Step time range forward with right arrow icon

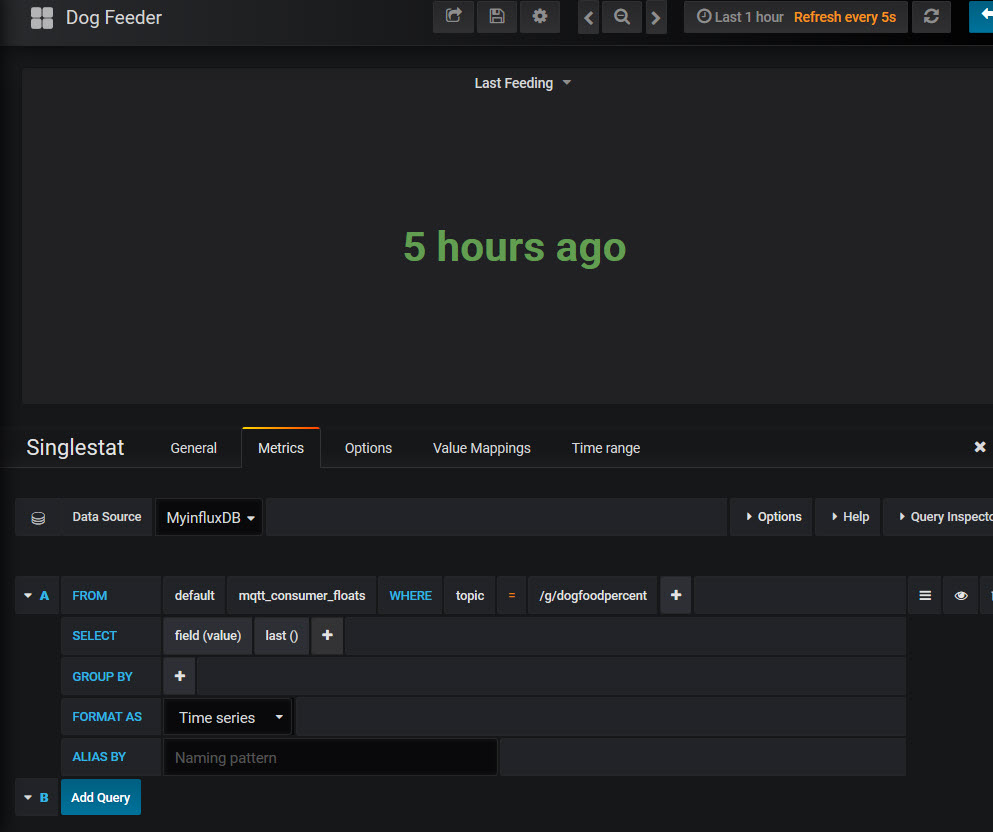(x=655, y=17)
